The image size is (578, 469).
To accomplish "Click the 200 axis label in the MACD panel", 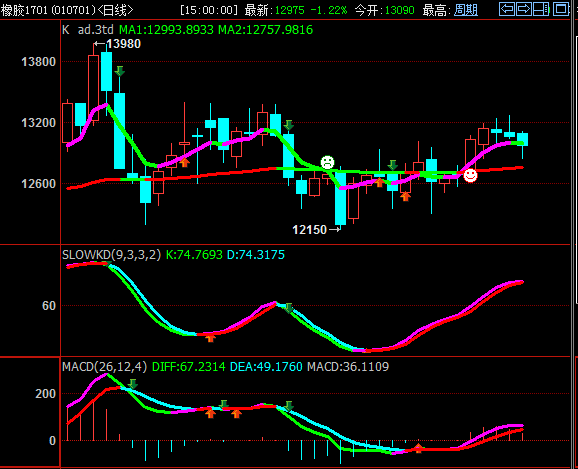I will [45, 394].
